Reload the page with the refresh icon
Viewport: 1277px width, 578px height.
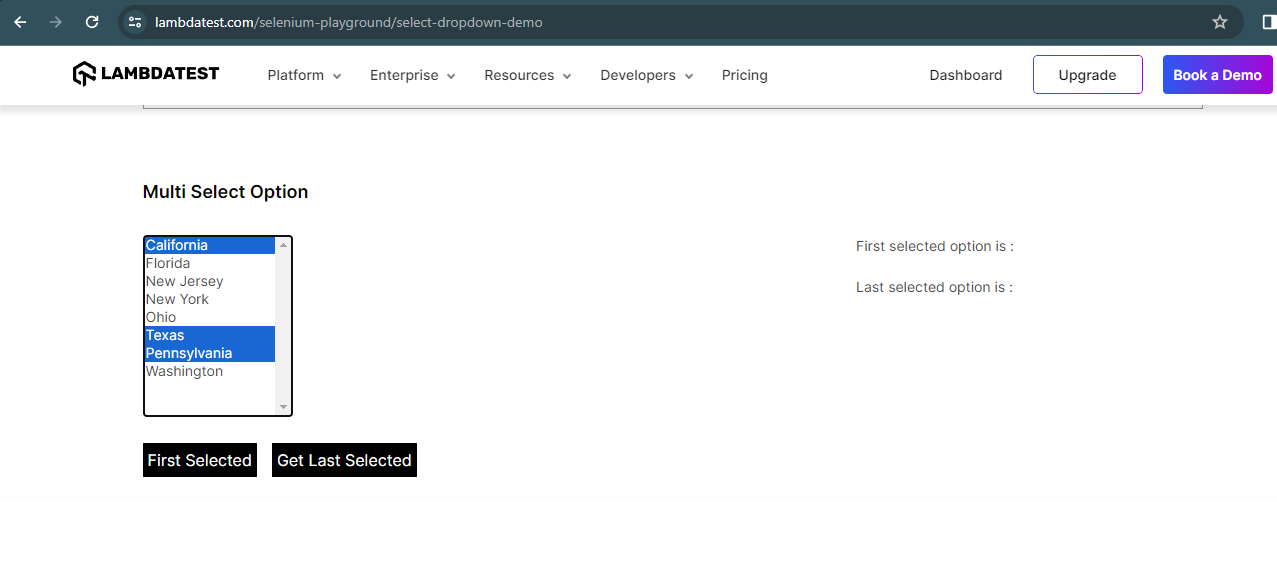[92, 21]
